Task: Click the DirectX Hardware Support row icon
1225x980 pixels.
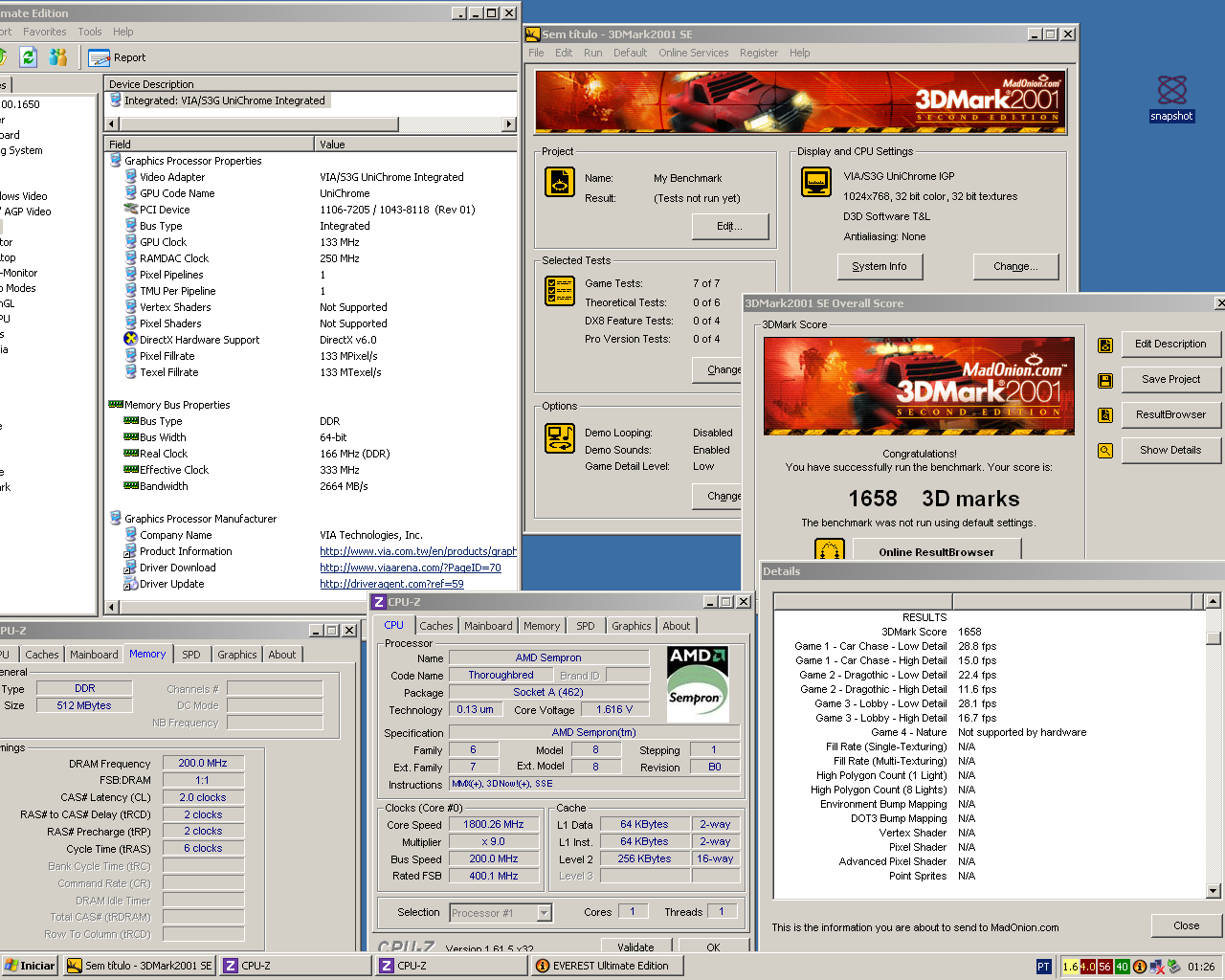Action: [131, 339]
